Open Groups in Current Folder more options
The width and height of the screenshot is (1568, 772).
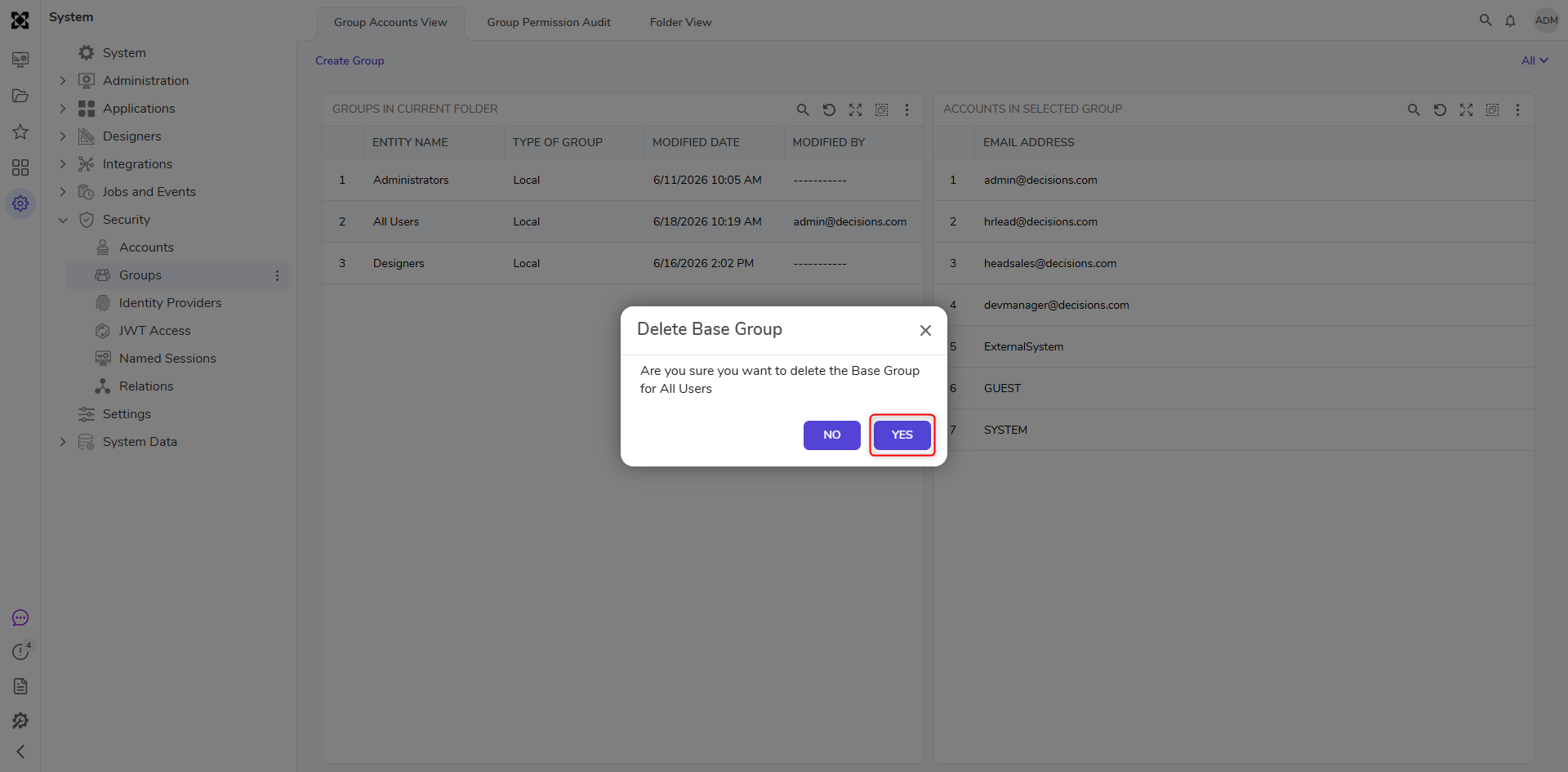(x=906, y=109)
